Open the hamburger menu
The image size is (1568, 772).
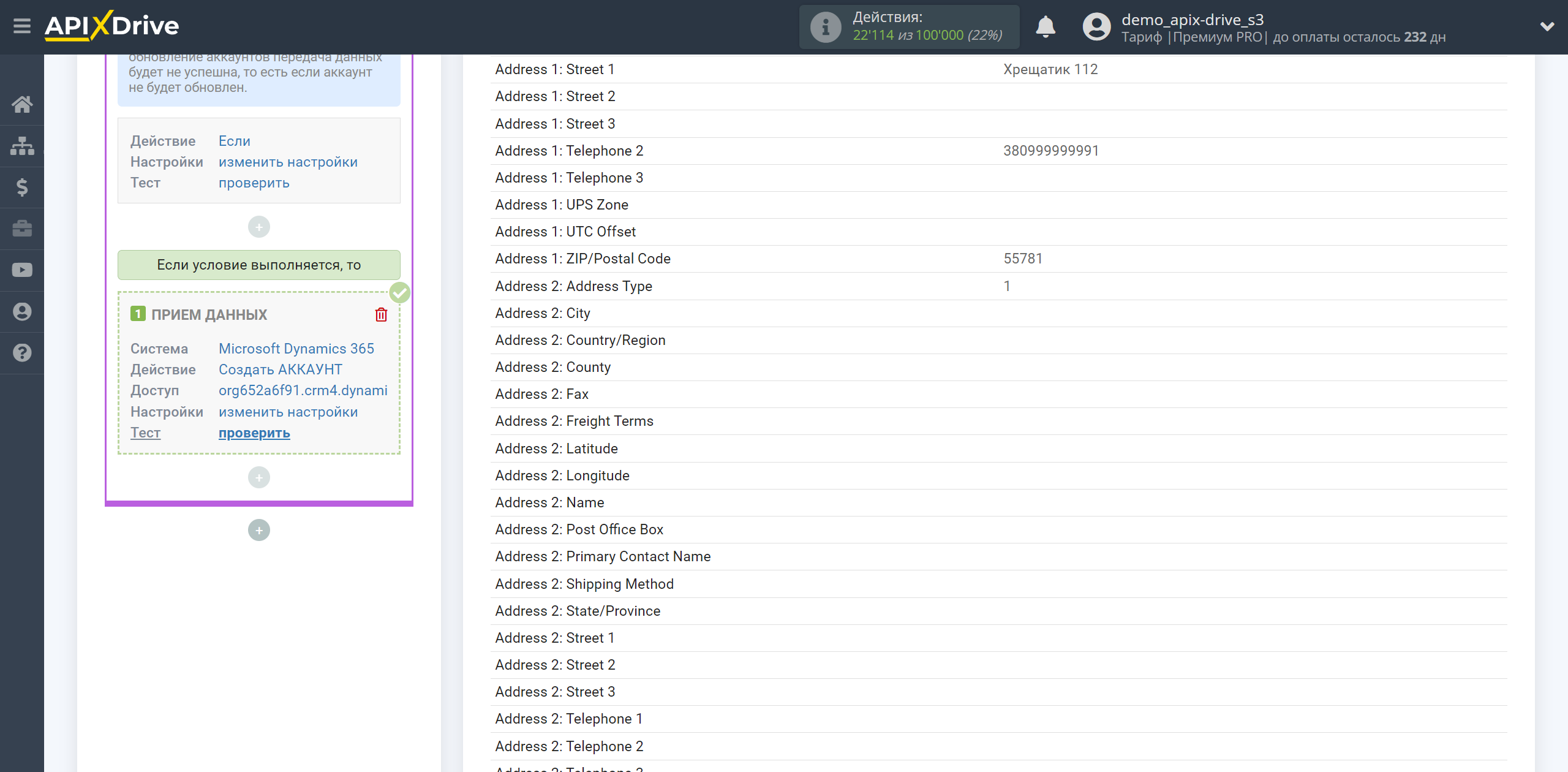[22, 26]
